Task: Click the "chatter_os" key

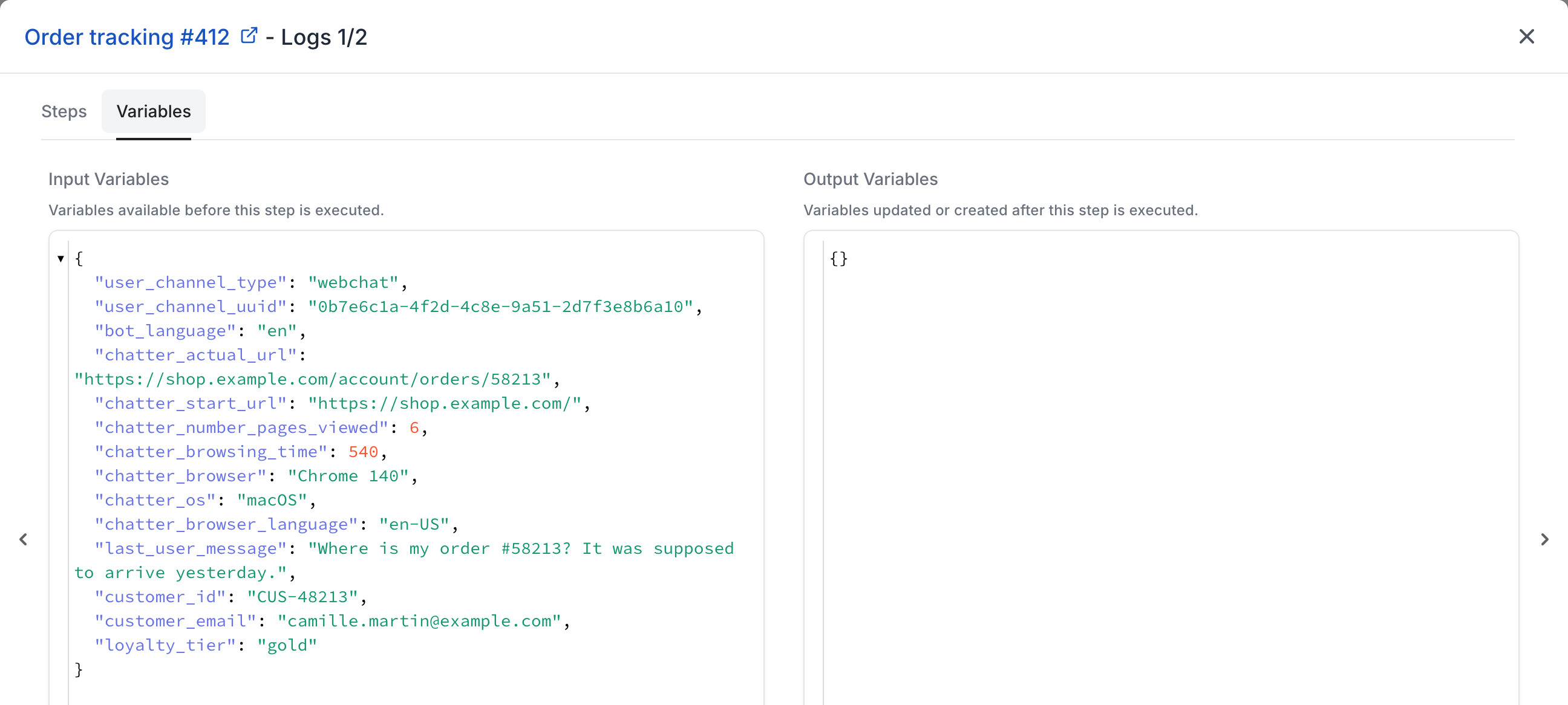Action: click(x=155, y=500)
